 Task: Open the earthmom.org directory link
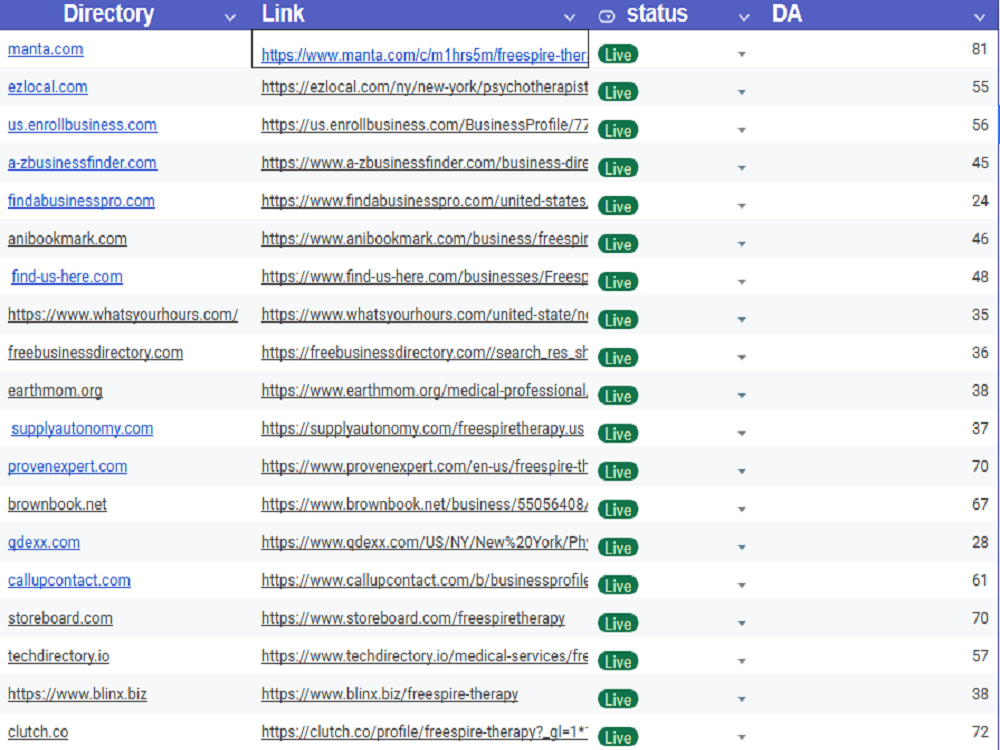tap(55, 390)
